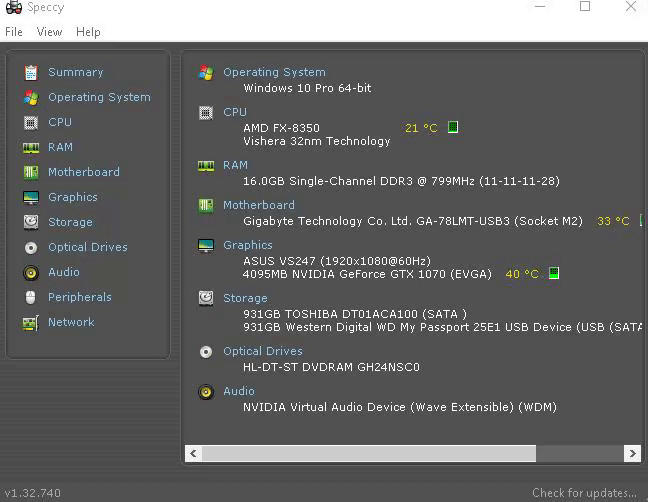
Task: Click disc icon beside Optical Drives heading in main panel
Action: click(206, 352)
